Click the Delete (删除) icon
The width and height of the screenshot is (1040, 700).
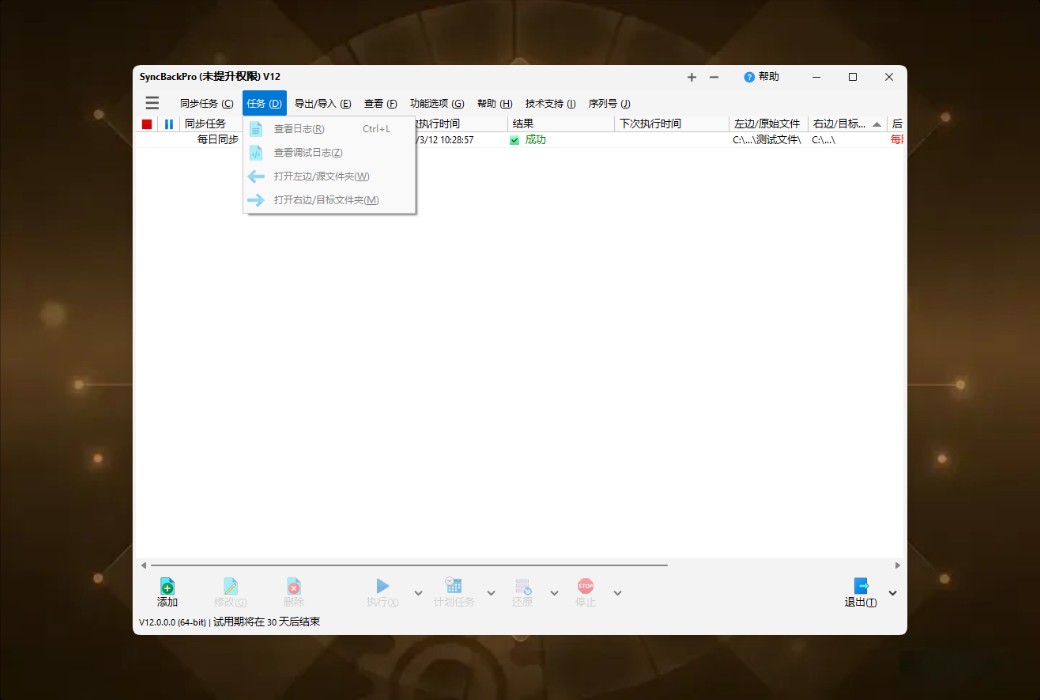(293, 587)
